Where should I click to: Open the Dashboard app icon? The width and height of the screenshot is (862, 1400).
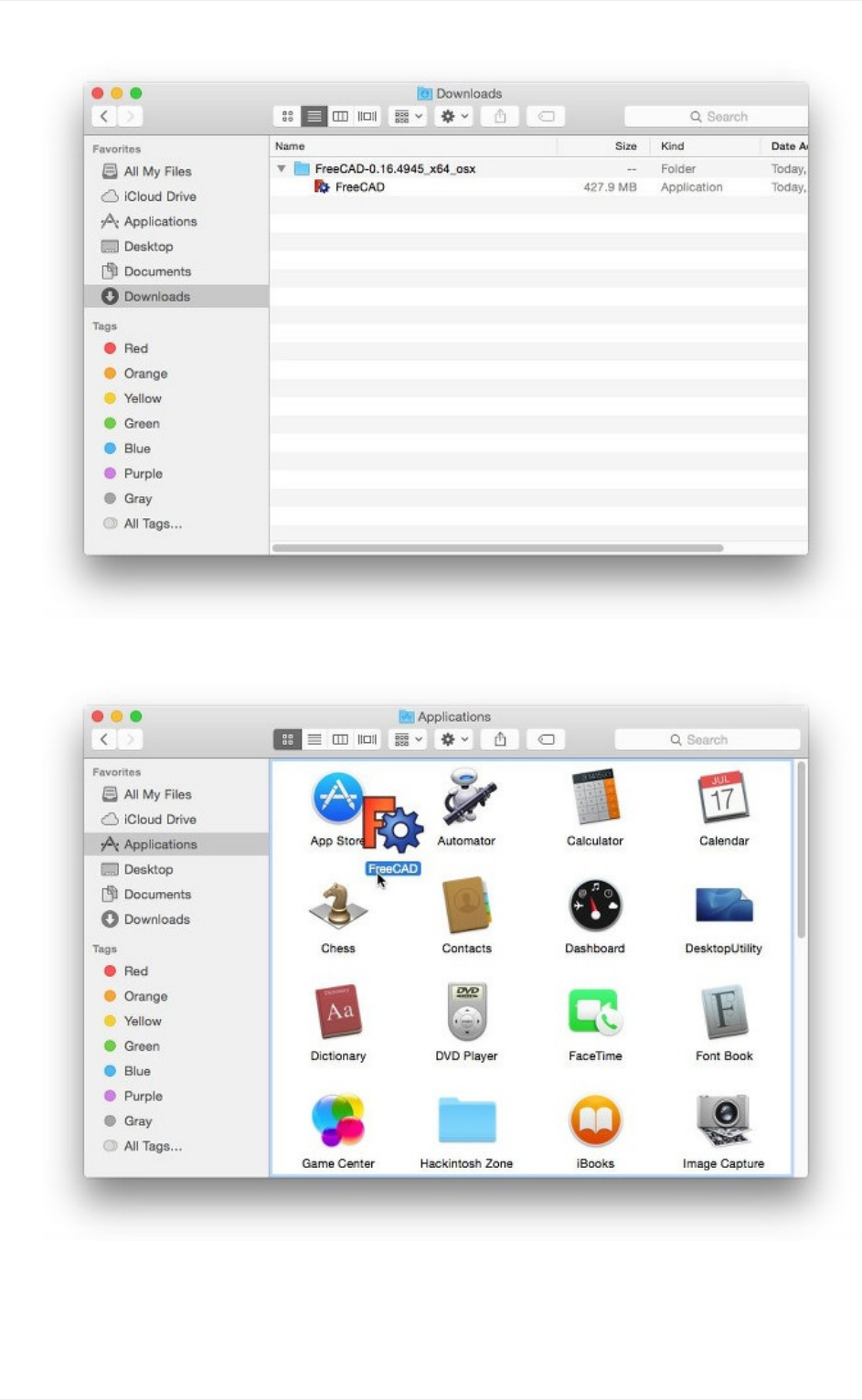[x=595, y=906]
